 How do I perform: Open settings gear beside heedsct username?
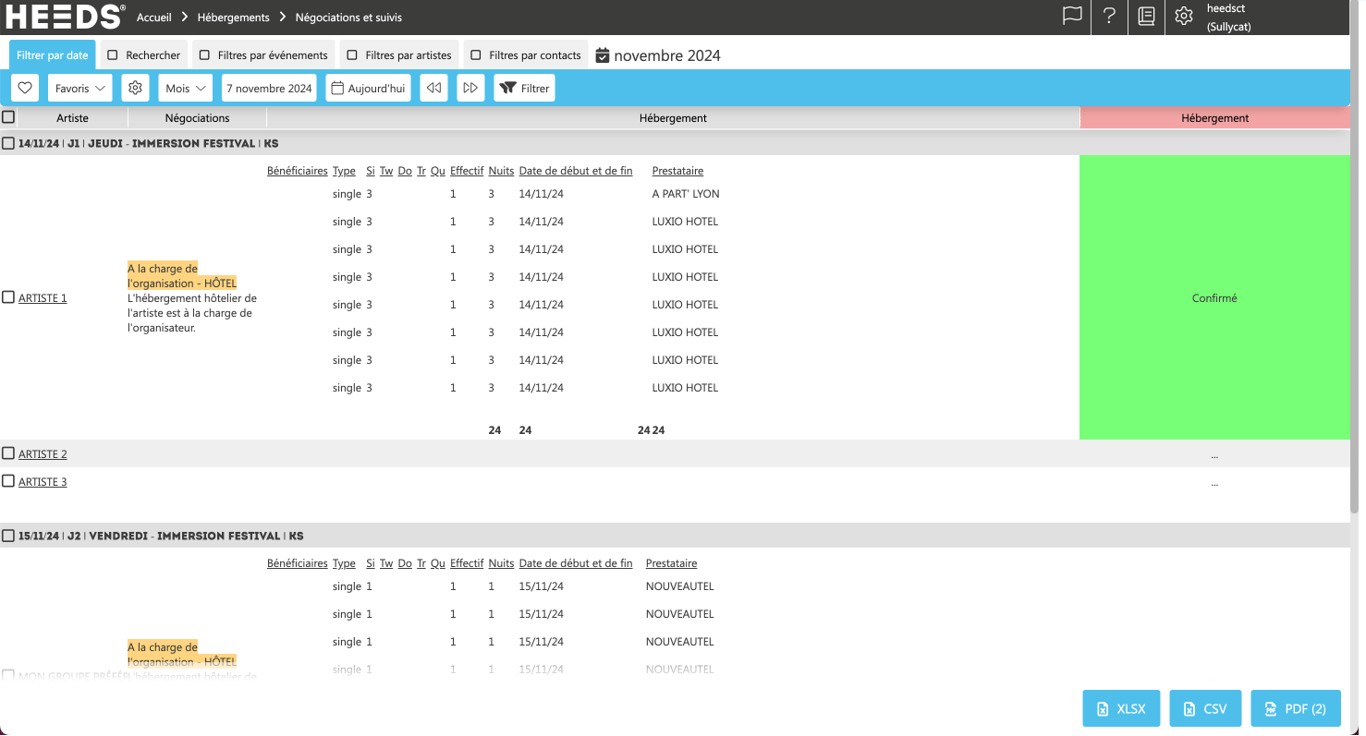tap(1184, 16)
